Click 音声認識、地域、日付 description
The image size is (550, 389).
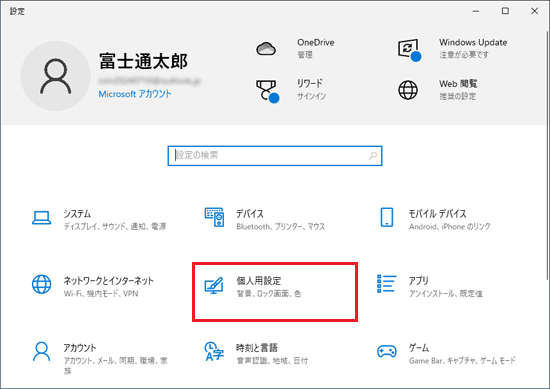(x=272, y=361)
